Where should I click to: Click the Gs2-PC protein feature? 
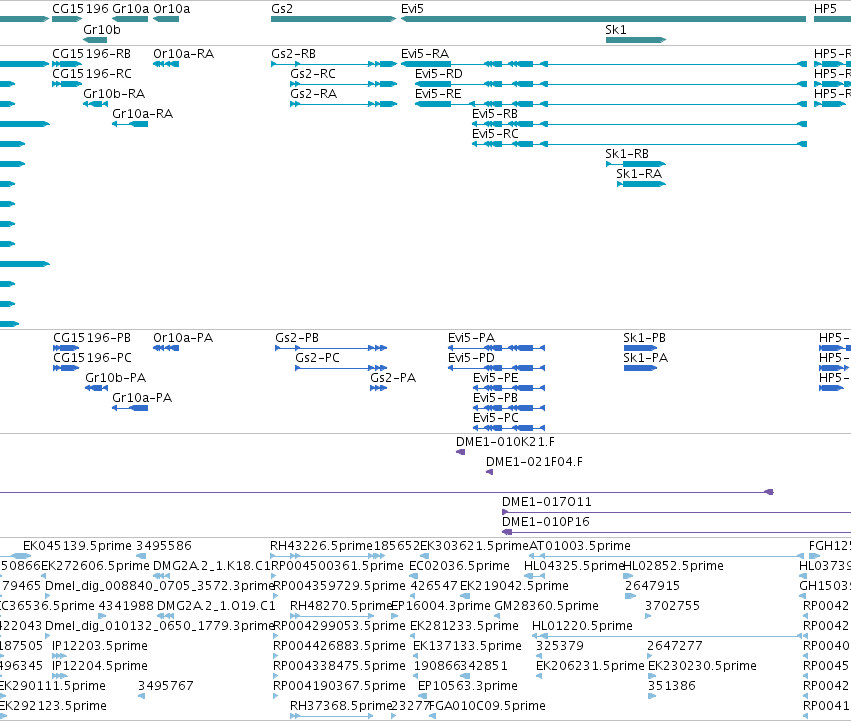(x=341, y=368)
